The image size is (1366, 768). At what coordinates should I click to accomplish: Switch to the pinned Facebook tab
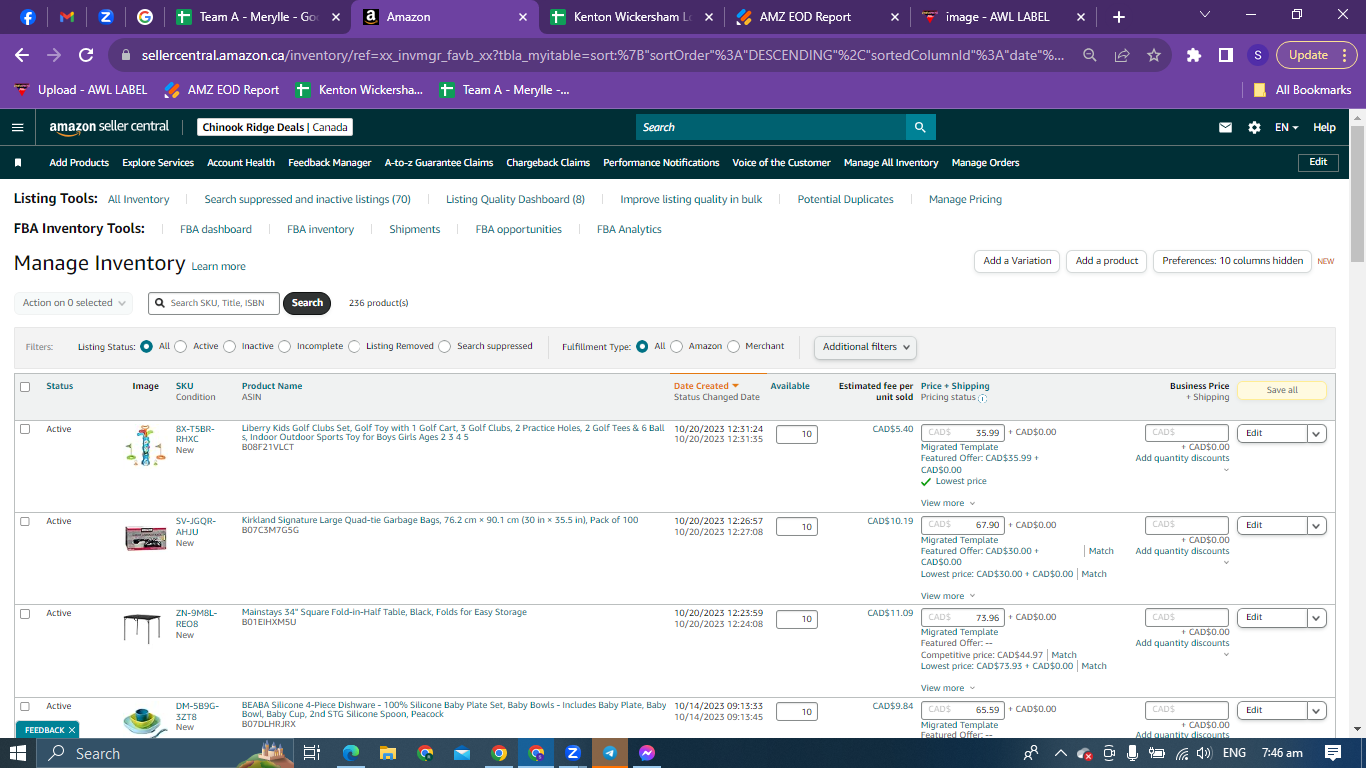pos(27,17)
